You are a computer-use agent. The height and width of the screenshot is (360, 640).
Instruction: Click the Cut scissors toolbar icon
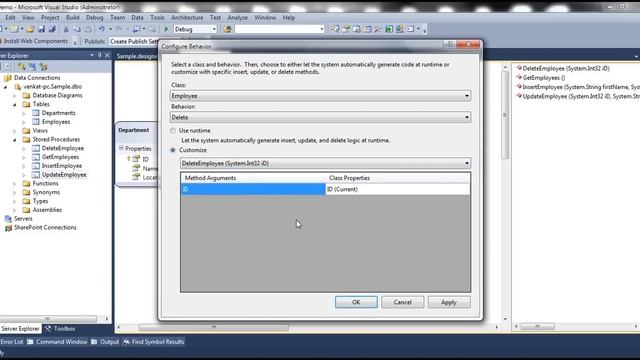66,29
